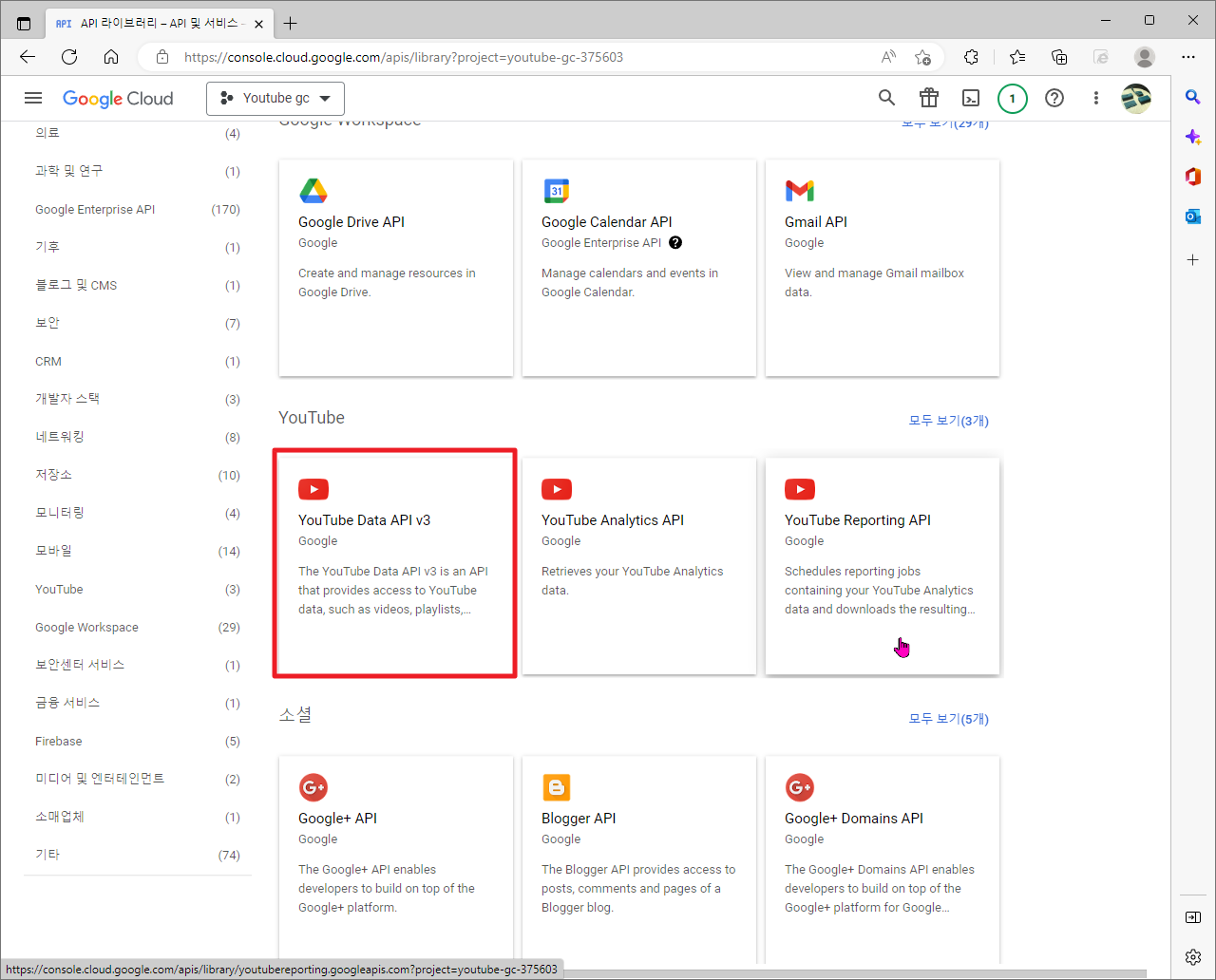Open the Google Cloud navigation hamburger menu
The image size is (1216, 980).
33,98
